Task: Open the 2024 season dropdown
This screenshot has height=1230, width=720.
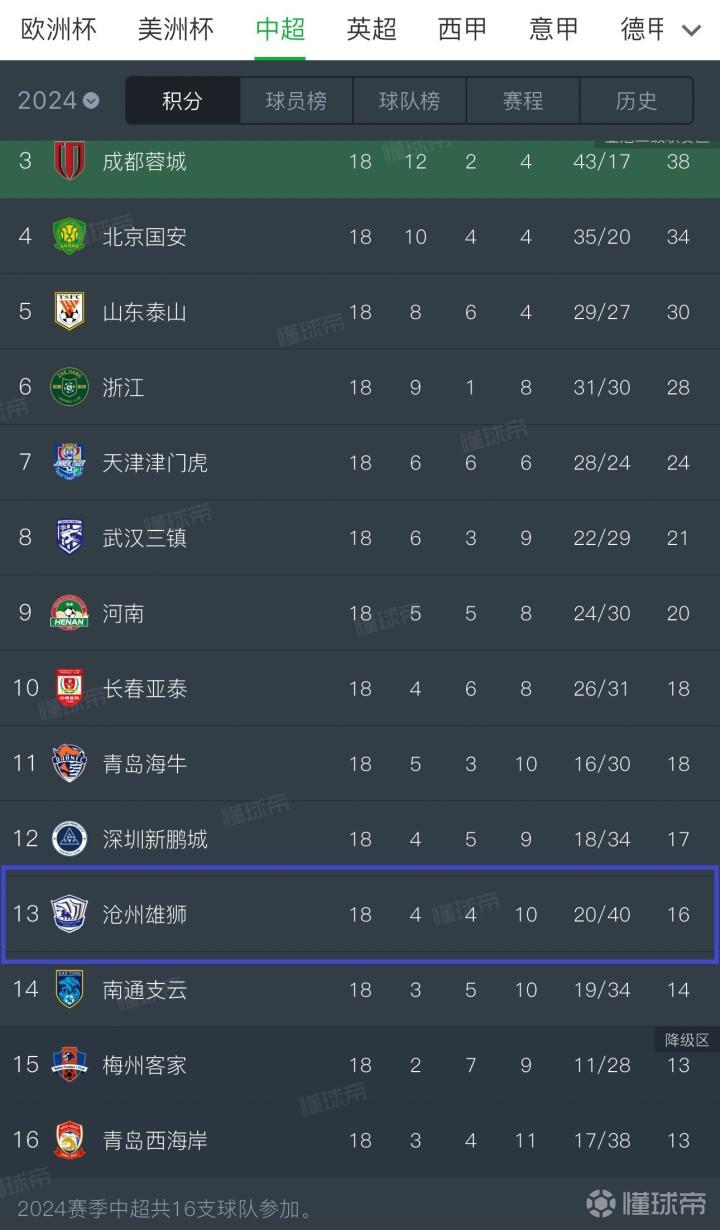Action: coord(58,101)
